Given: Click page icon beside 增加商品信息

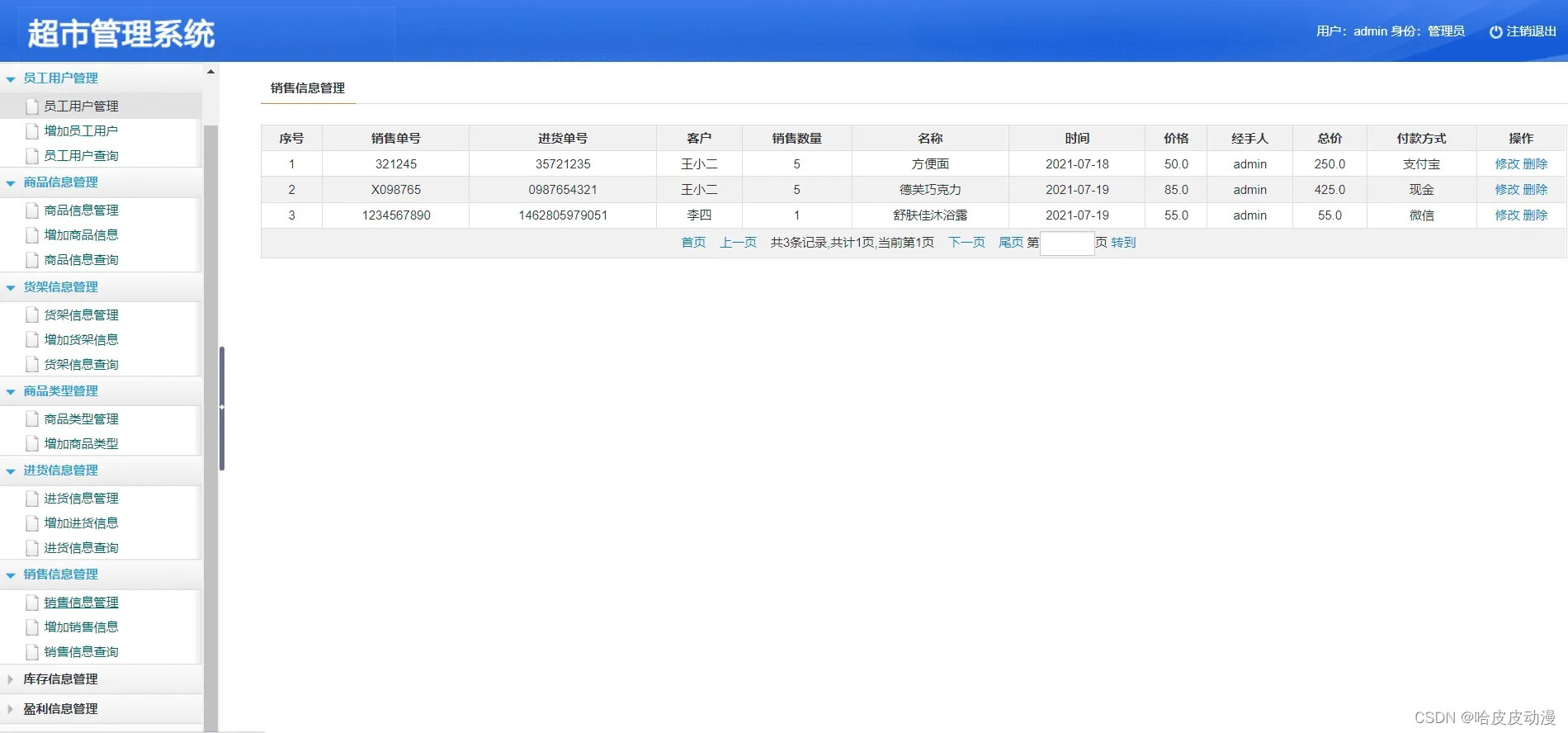Looking at the screenshot, I should [x=32, y=235].
